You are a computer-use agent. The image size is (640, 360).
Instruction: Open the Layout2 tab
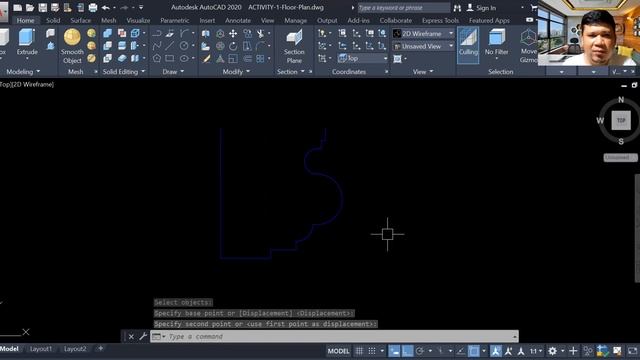(75, 349)
